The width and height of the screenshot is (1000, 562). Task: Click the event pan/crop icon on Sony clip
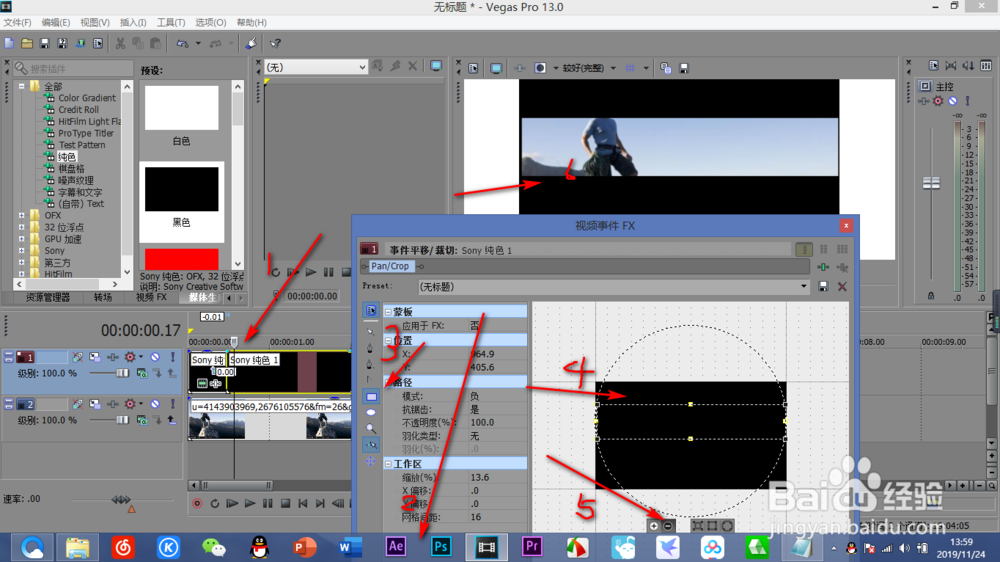[x=216, y=383]
